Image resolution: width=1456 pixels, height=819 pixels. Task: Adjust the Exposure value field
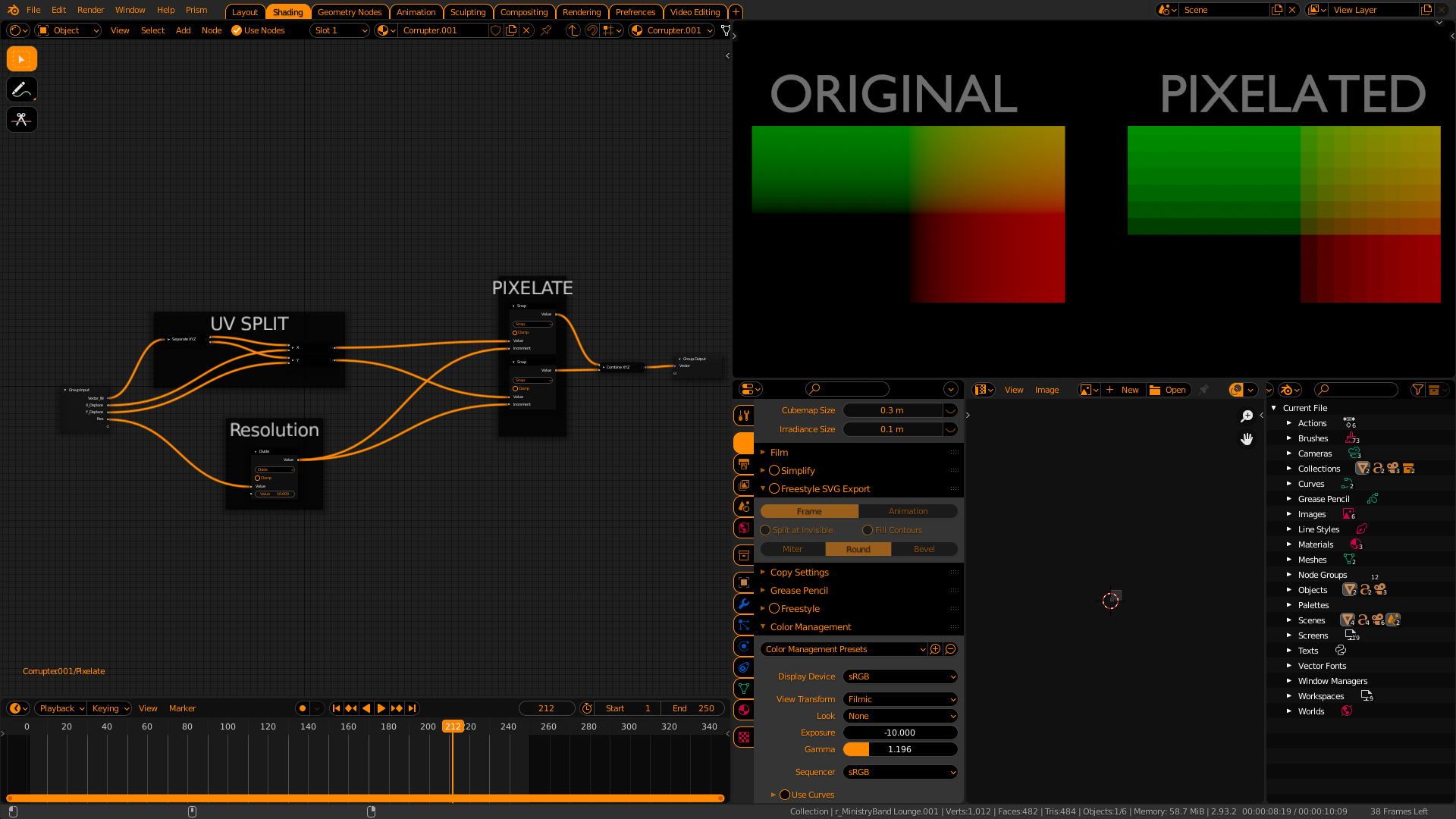click(900, 733)
